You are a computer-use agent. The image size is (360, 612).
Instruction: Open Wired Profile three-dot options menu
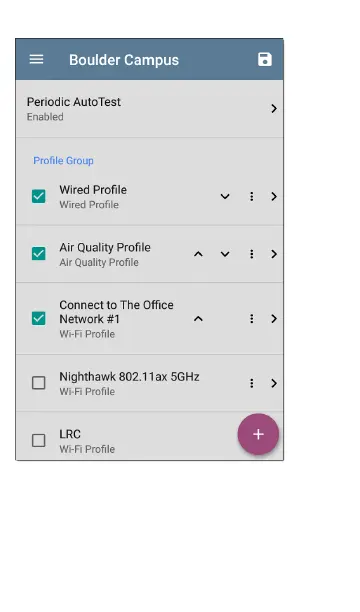point(251,196)
